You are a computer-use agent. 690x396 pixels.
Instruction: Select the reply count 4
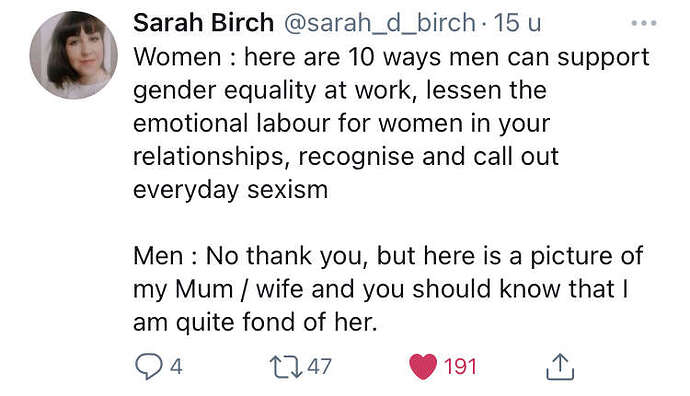coord(176,367)
